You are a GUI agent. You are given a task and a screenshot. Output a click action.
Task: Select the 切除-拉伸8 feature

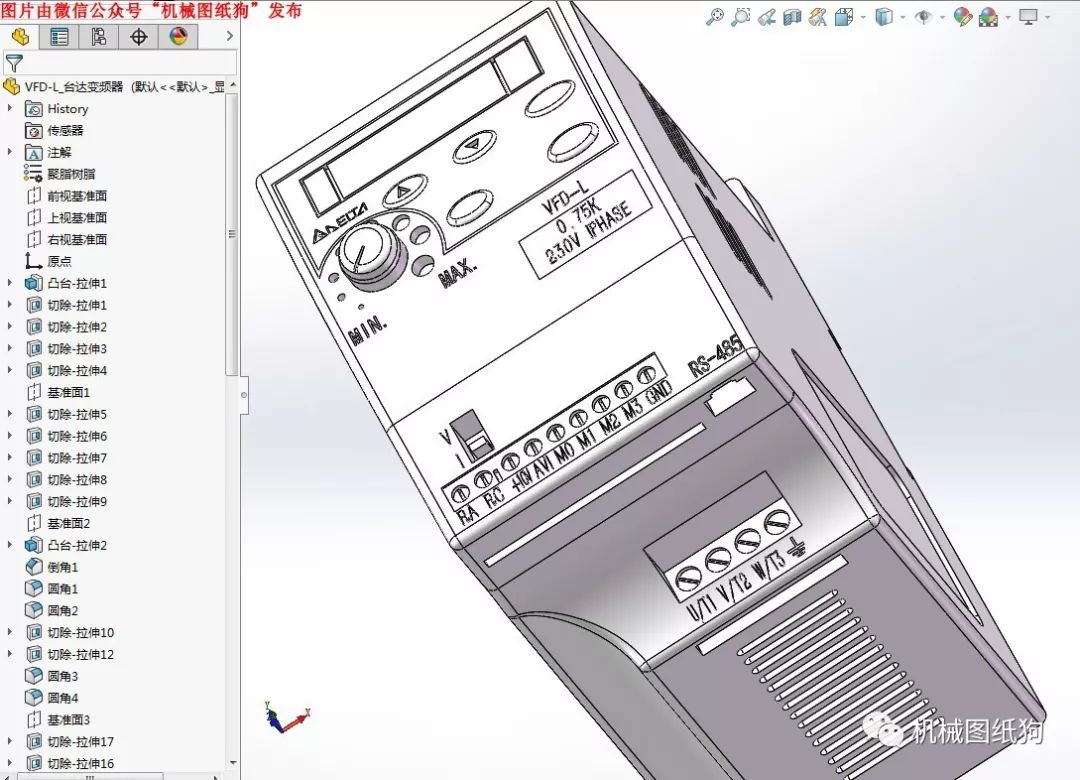click(66, 480)
